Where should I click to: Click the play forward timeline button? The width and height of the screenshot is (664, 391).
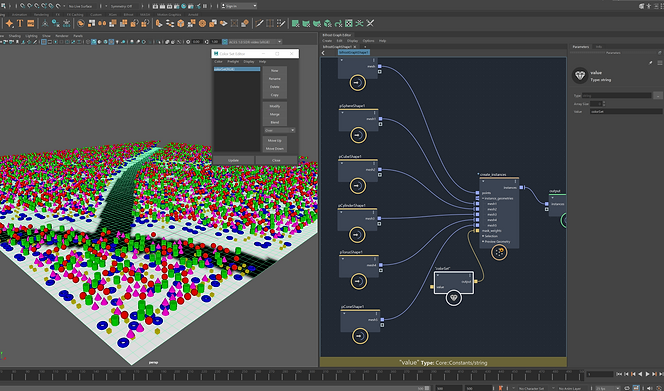tap(647, 374)
